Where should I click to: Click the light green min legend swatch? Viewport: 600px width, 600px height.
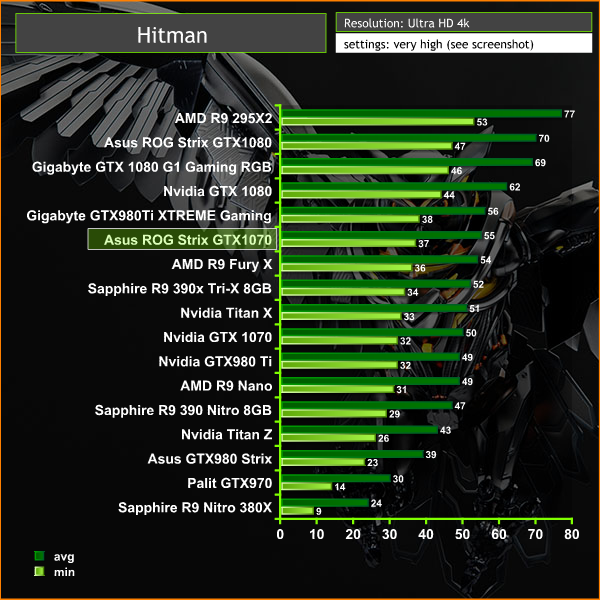(39, 571)
